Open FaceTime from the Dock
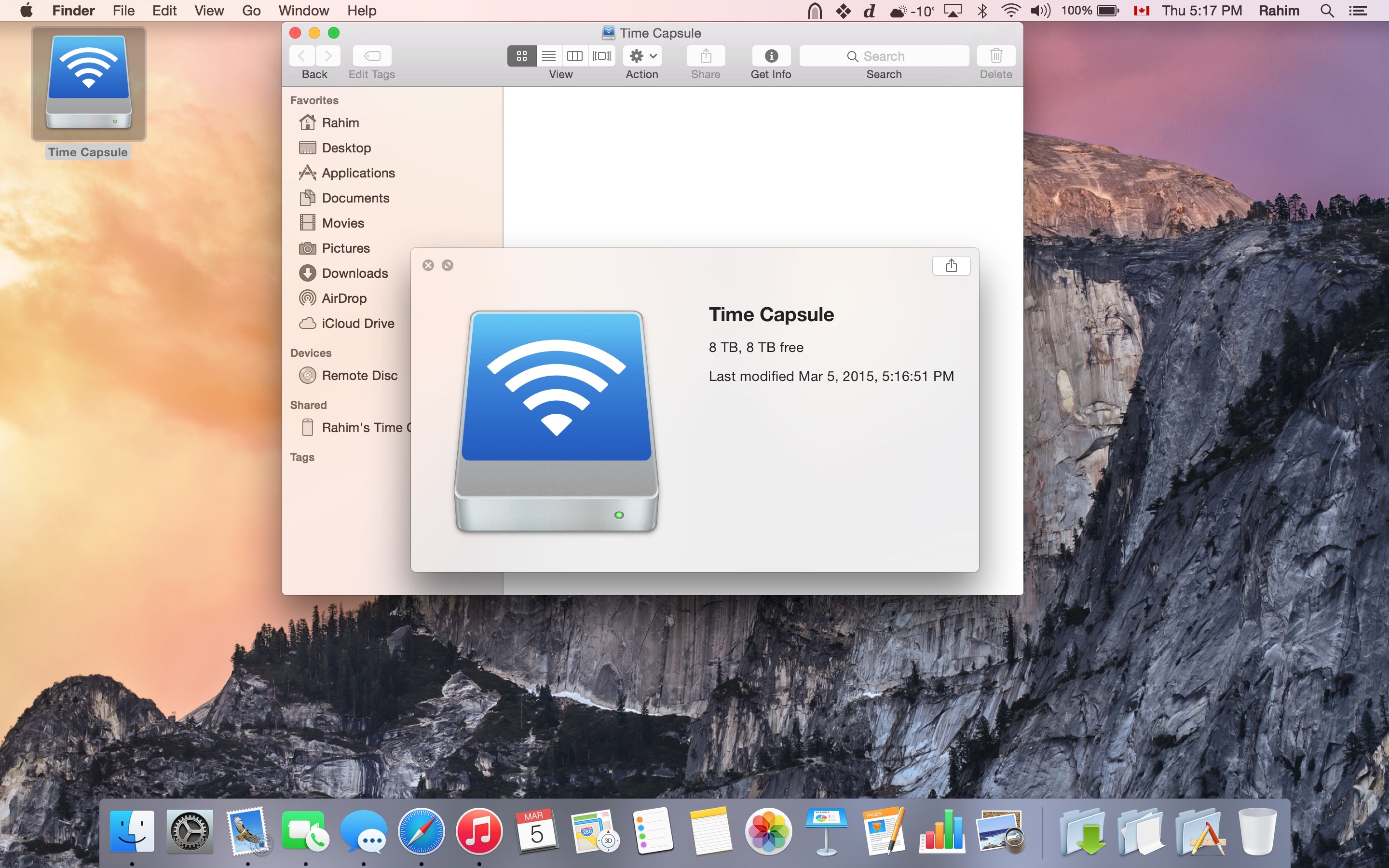 point(305,831)
